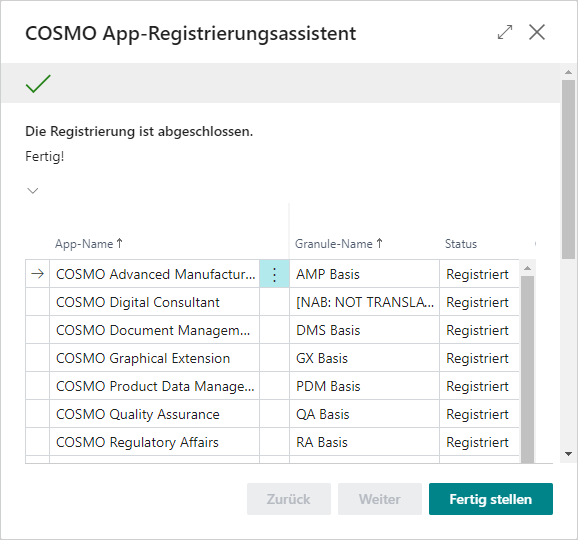Sort by App-Name column header
This screenshot has width=578, height=540.
[x=88, y=244]
